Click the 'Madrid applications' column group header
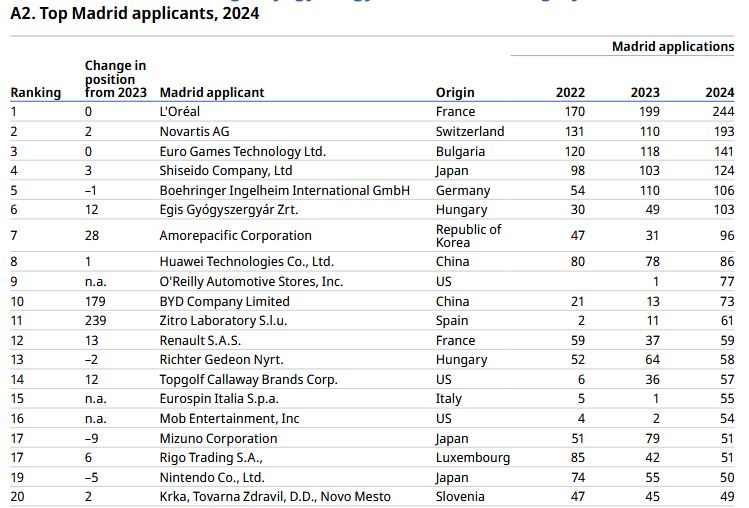749x508 pixels. pyautogui.click(x=673, y=47)
